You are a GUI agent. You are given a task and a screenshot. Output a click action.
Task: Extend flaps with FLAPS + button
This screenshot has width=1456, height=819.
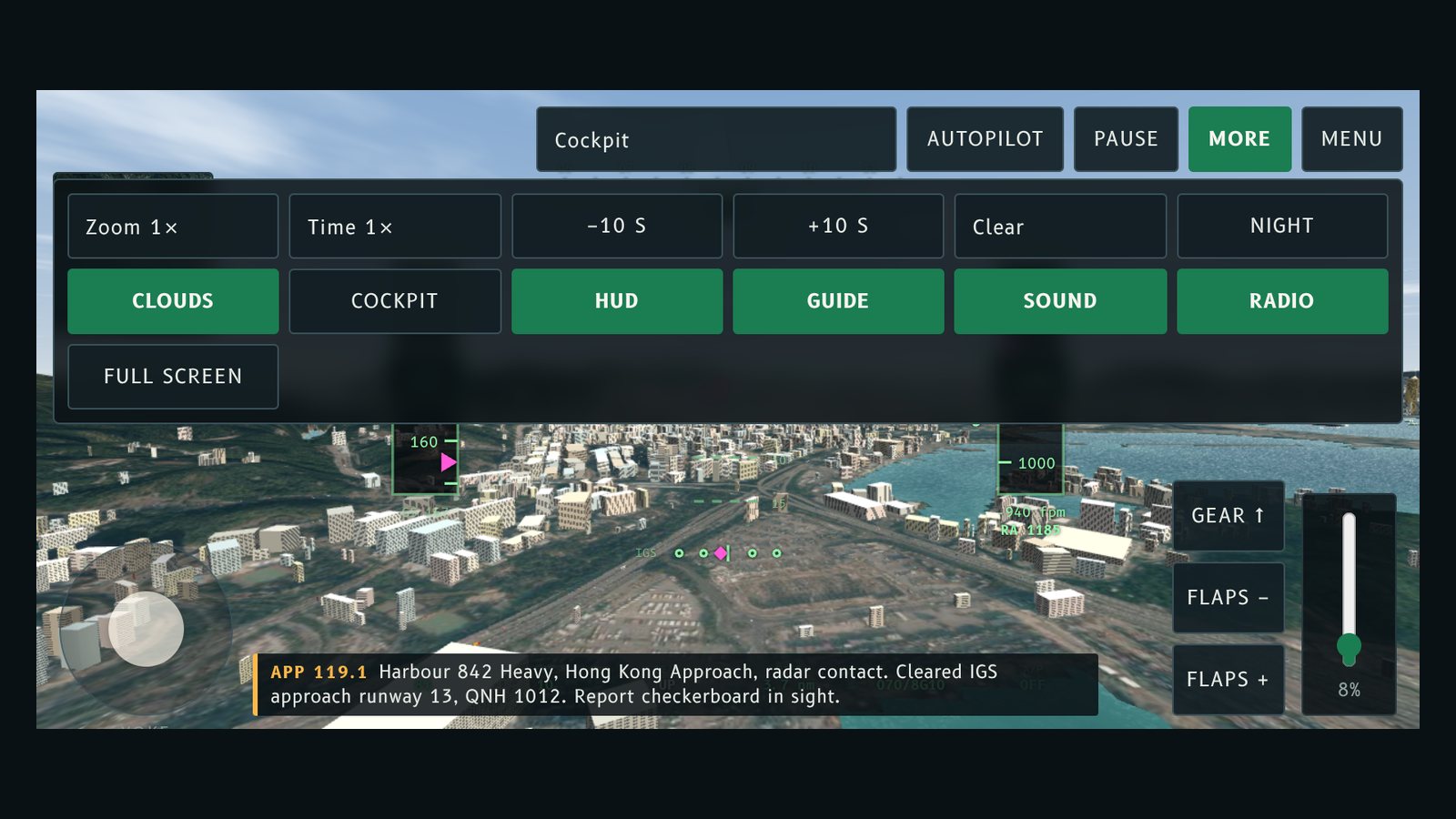1228,680
